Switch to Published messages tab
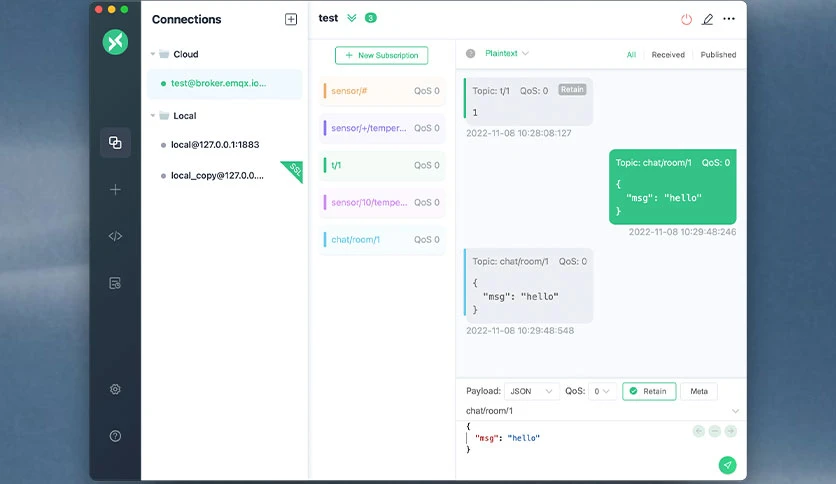Image resolution: width=836 pixels, height=484 pixels. pos(718,54)
